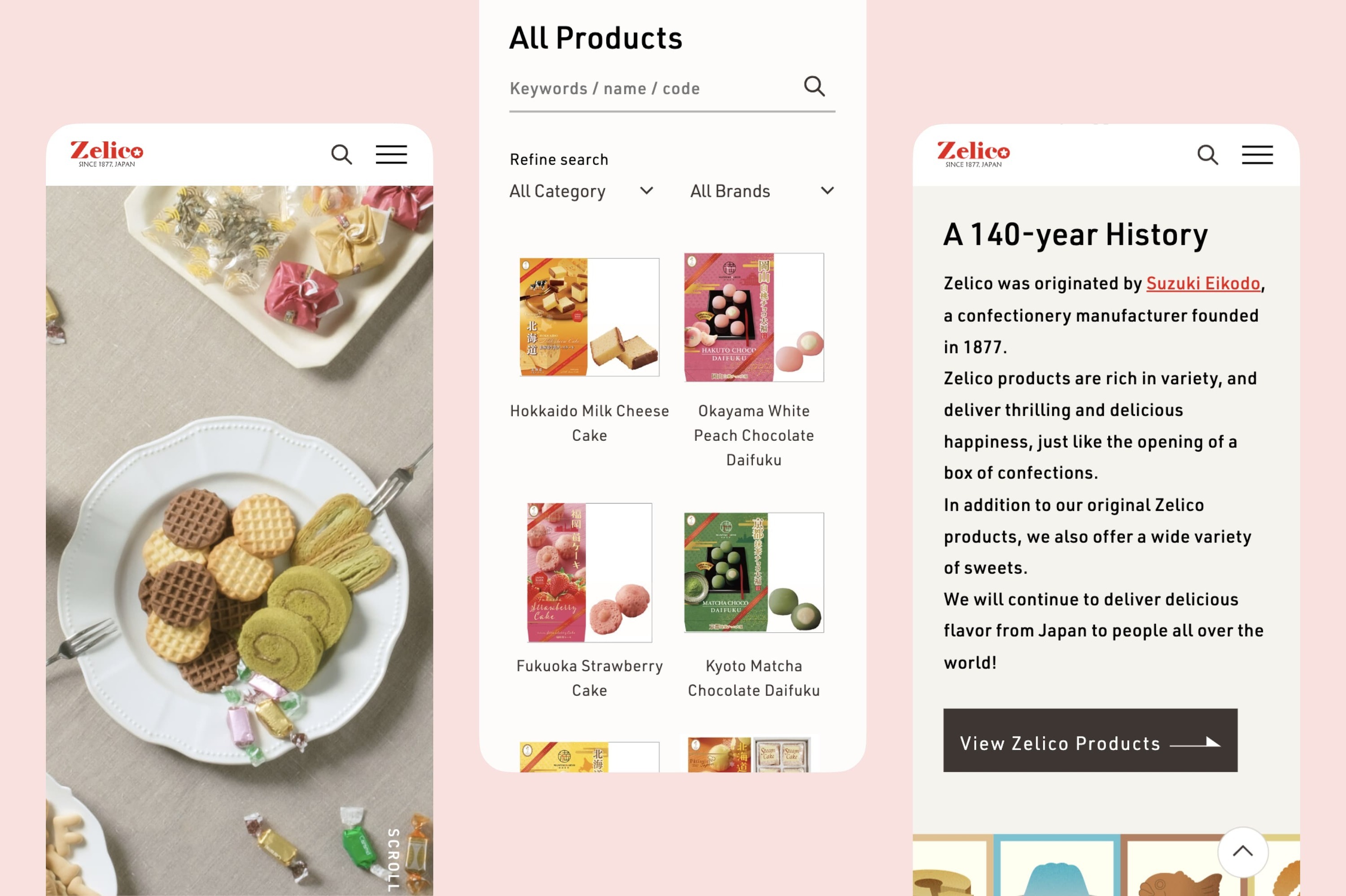Select Fukuoka Strawberry Cake product thumbnail
1346x896 pixels.
589,573
